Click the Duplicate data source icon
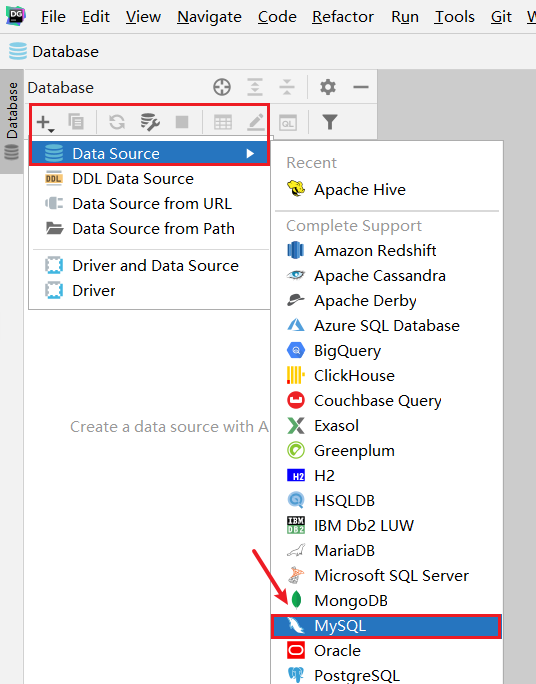 coord(76,122)
